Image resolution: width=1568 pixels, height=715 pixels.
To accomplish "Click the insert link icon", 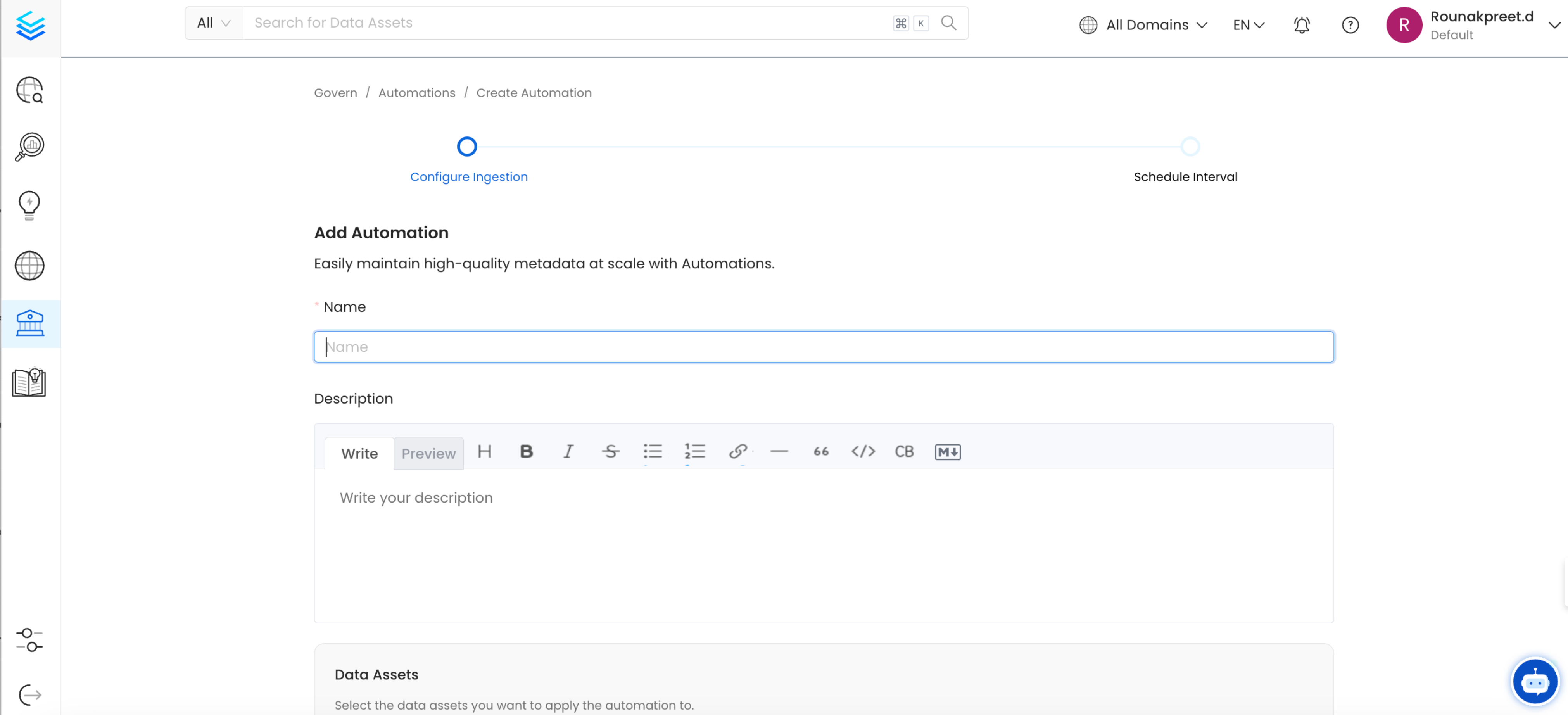I will 737,451.
